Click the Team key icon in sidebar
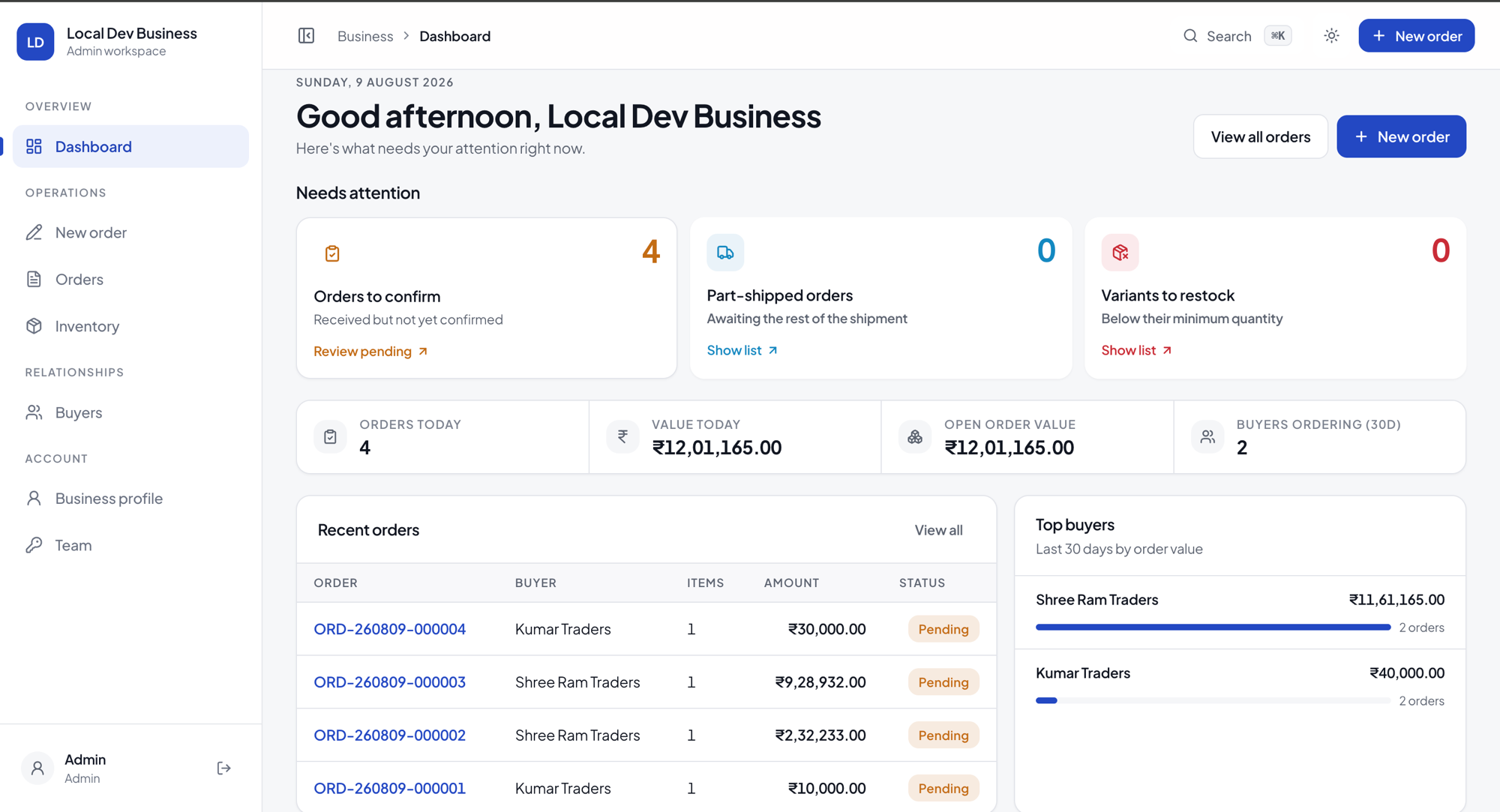Viewport: 1500px width, 812px height. (x=34, y=545)
